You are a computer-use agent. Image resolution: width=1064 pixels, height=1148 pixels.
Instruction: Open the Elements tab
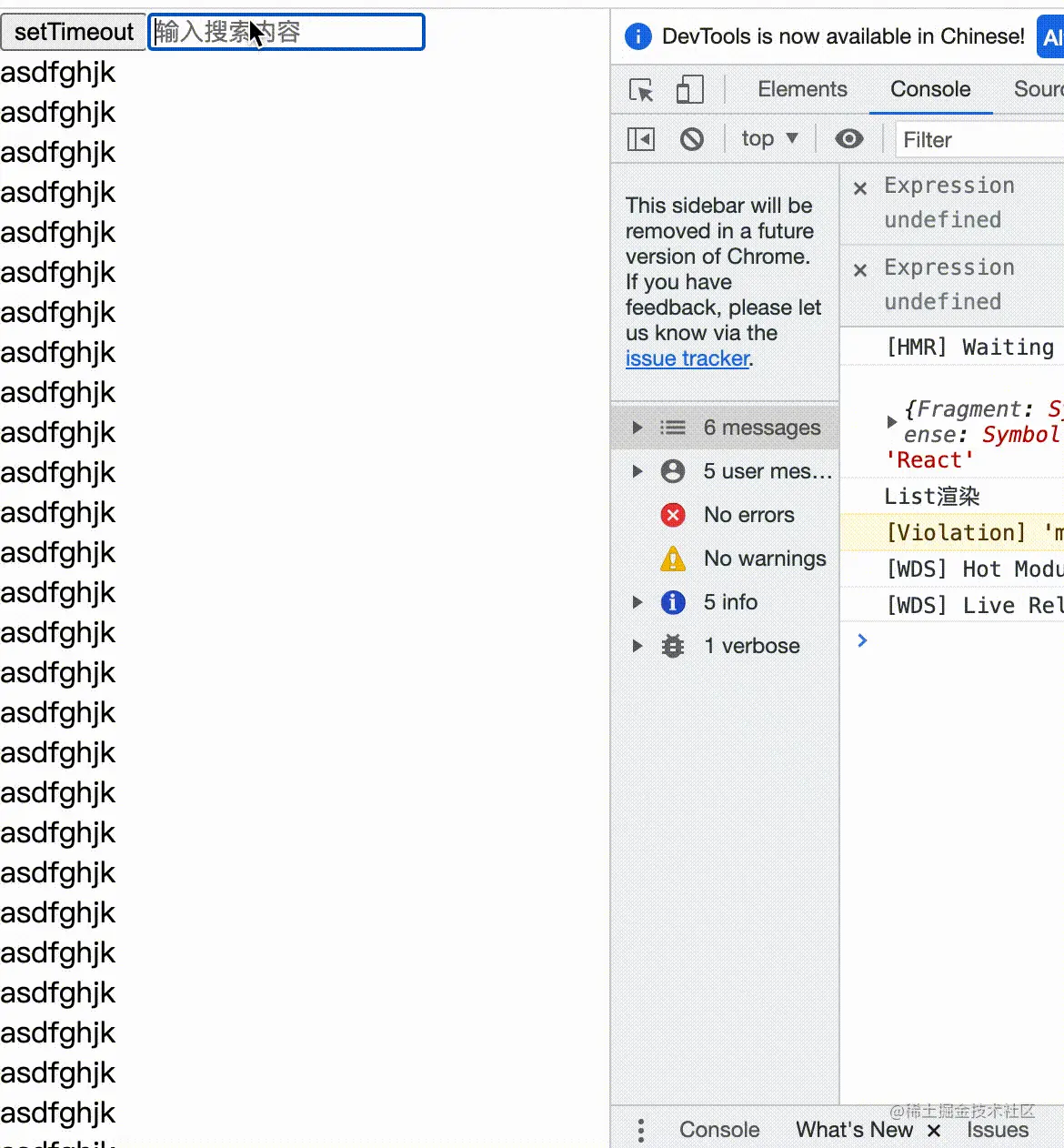[802, 89]
